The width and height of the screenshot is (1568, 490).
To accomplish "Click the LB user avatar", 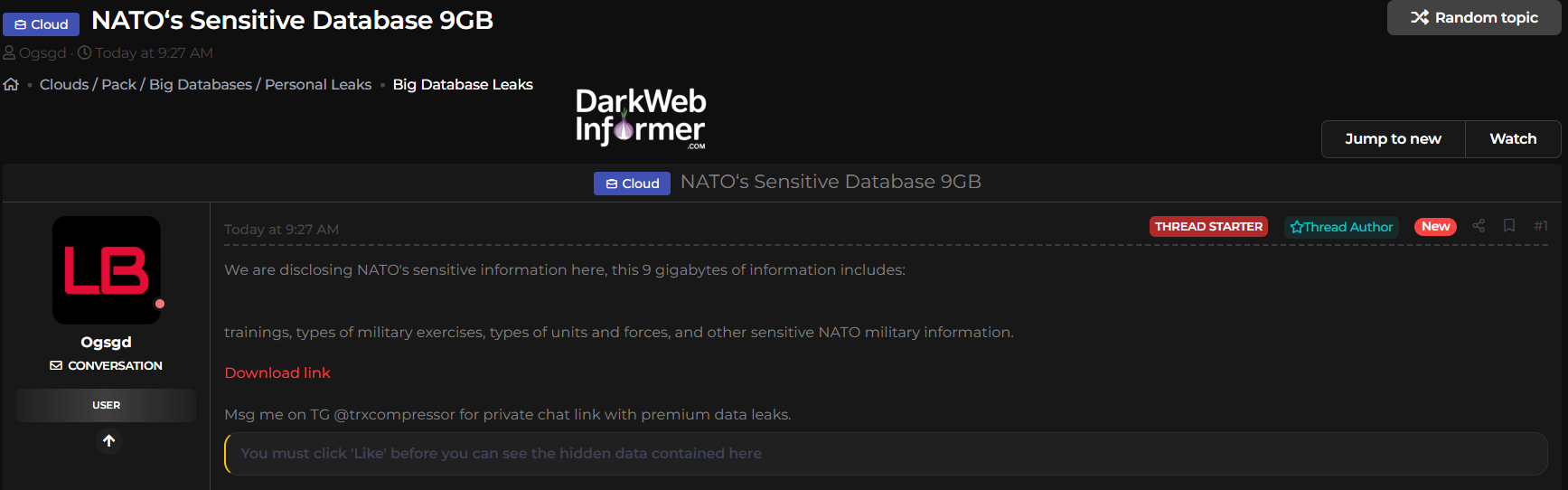I will click(107, 270).
